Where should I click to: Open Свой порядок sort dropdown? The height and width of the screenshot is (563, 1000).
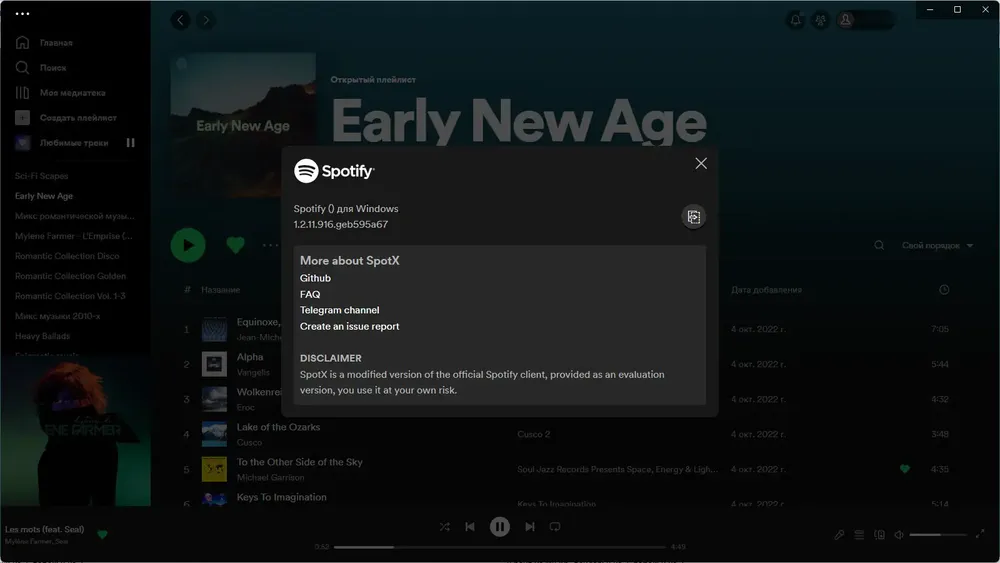click(x=937, y=245)
